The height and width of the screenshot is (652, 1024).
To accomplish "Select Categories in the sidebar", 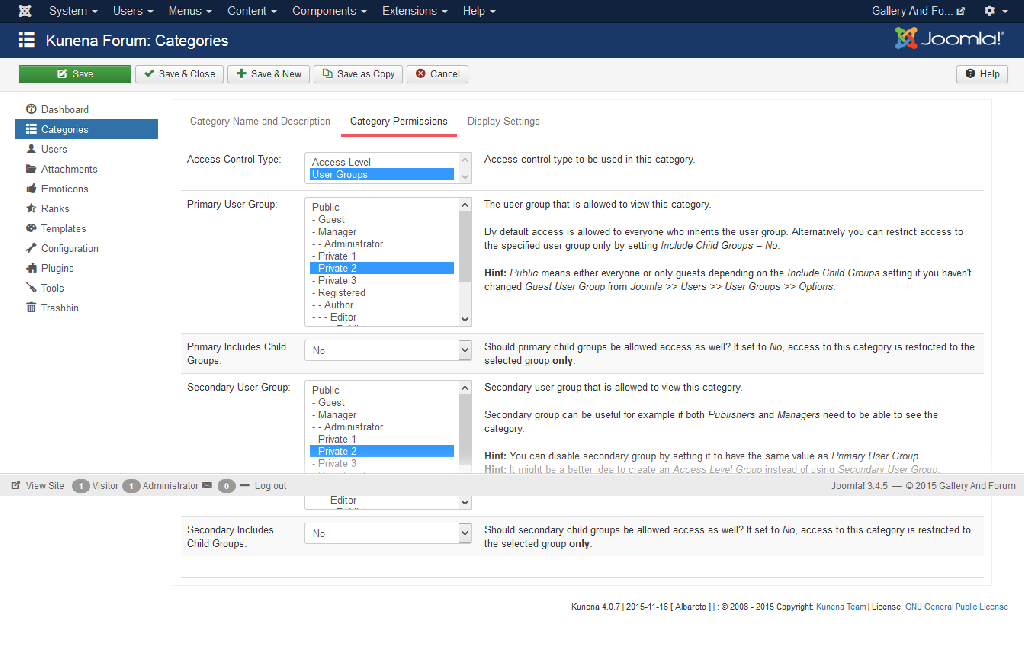I will [86, 129].
